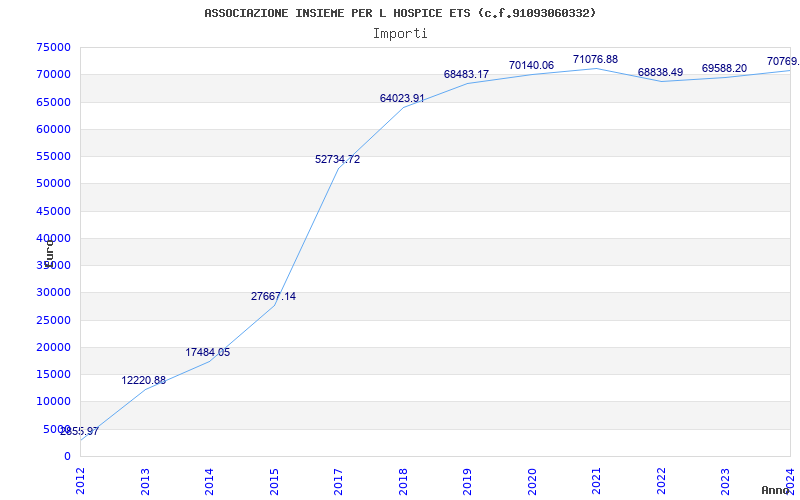The width and height of the screenshot is (800, 500).
Task: Select data label 12220.88
Action: click(143, 380)
